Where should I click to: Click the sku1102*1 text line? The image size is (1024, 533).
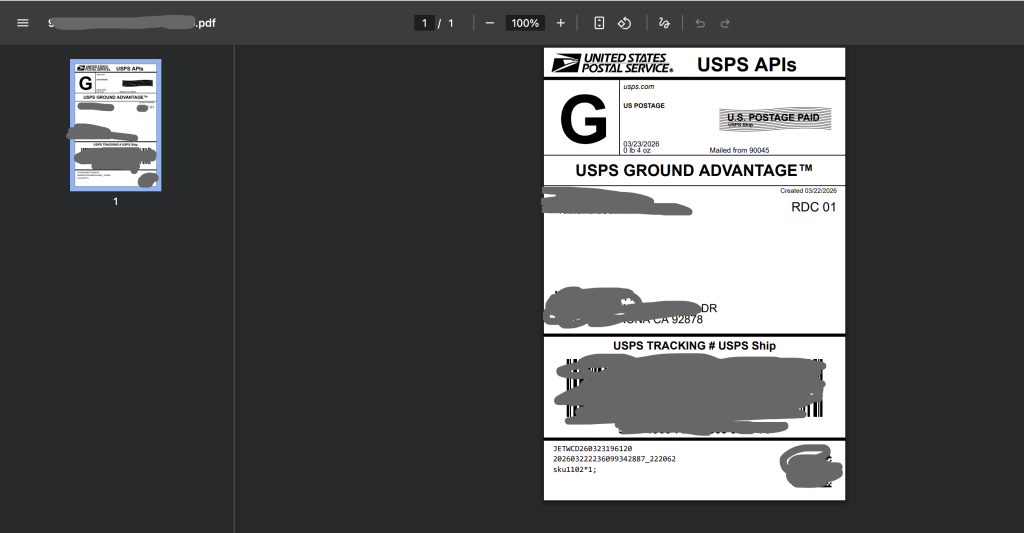point(575,469)
